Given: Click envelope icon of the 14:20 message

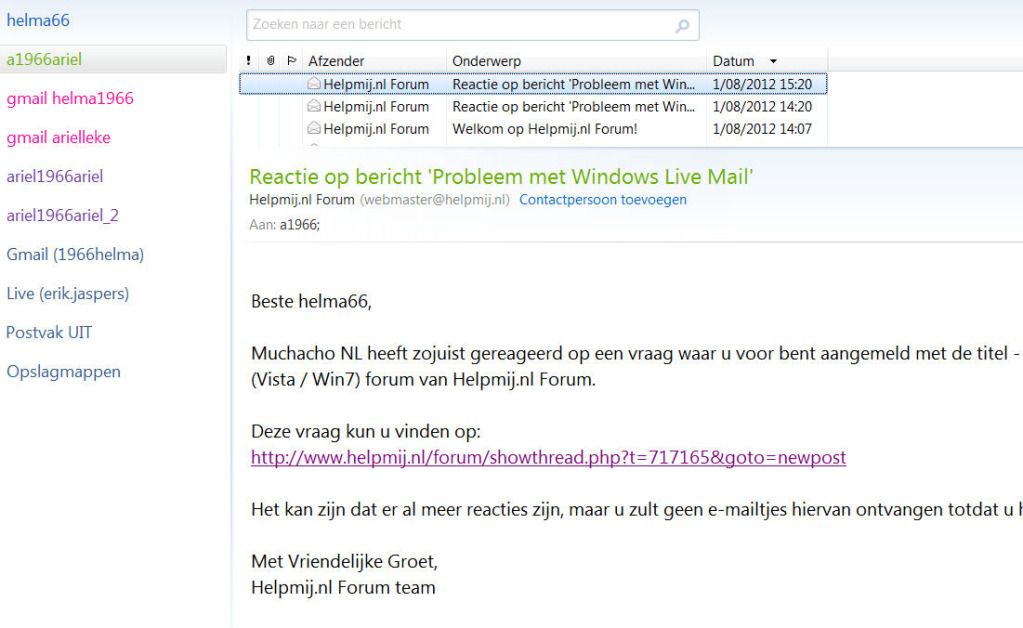Looking at the screenshot, I should pyautogui.click(x=314, y=106).
